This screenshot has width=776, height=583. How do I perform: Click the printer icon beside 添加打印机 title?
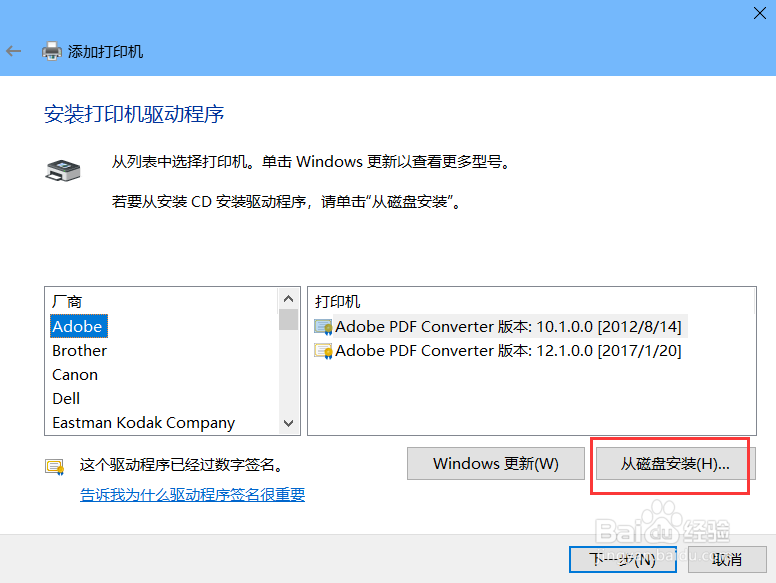coord(51,50)
